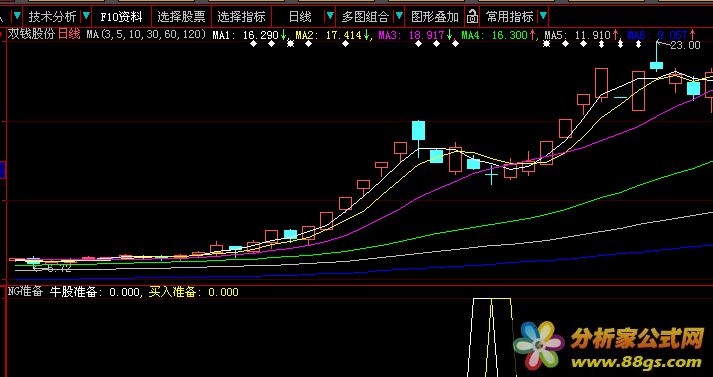Expand the 常用指标 dropdown arrow
Image resolution: width=713 pixels, height=377 pixels.
[x=542, y=17]
